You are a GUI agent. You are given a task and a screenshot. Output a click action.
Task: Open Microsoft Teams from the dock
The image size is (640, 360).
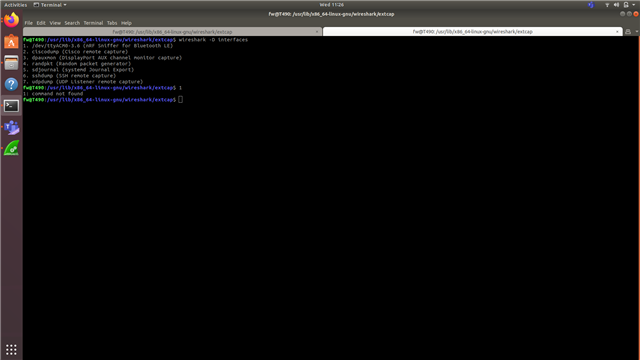[x=11, y=127]
